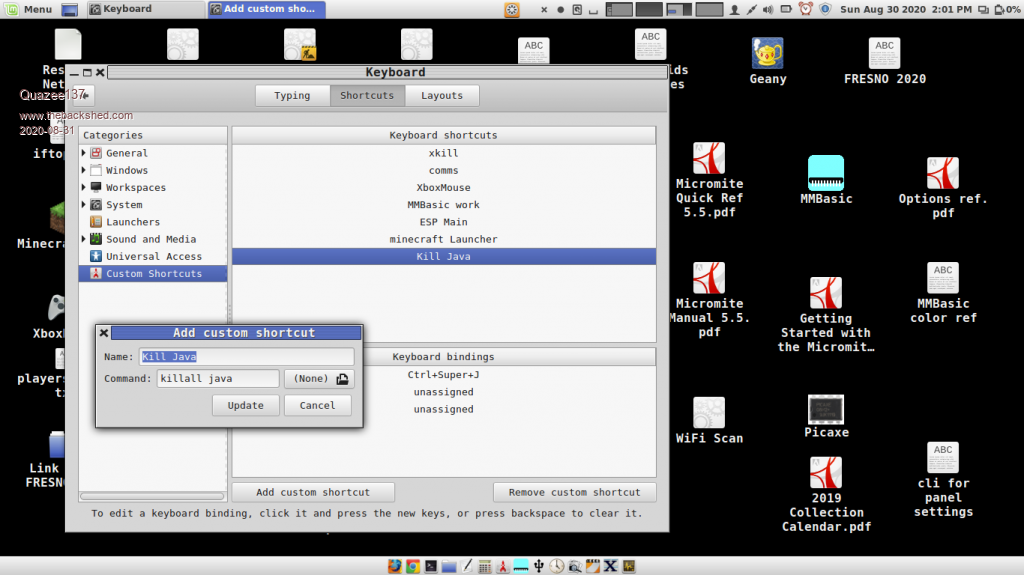
Task: Click the Command field containing killall java
Action: tap(217, 379)
